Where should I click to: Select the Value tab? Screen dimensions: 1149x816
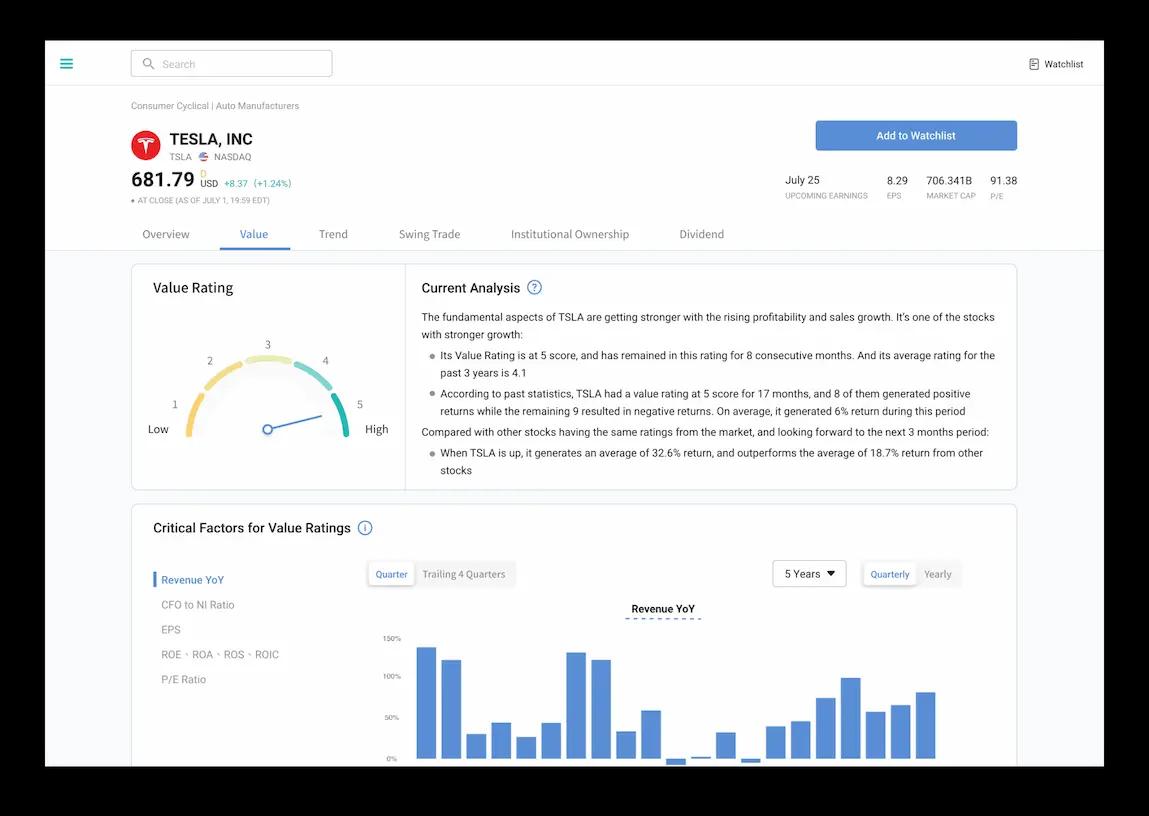[254, 234]
